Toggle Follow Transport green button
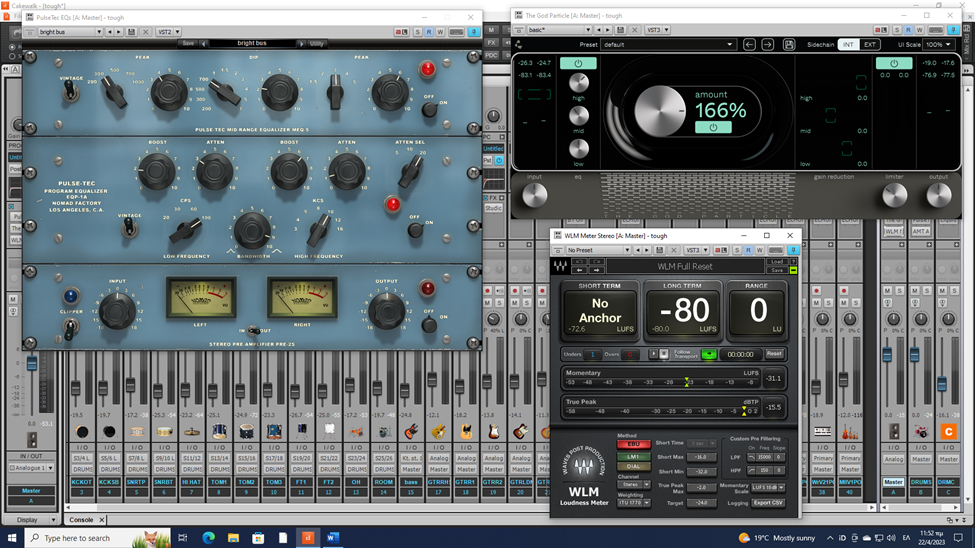The width and height of the screenshot is (975, 548). [x=709, y=354]
